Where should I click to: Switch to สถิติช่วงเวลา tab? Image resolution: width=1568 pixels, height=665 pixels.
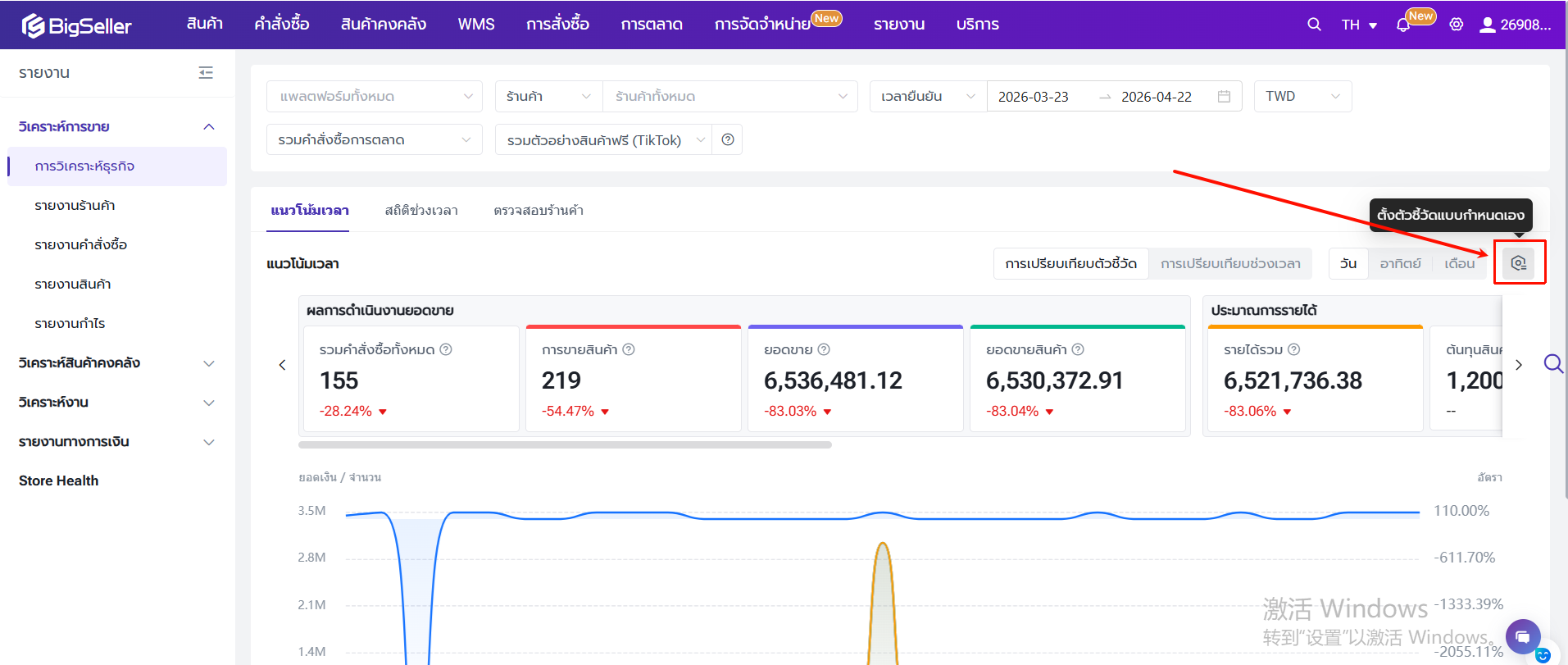coord(421,211)
